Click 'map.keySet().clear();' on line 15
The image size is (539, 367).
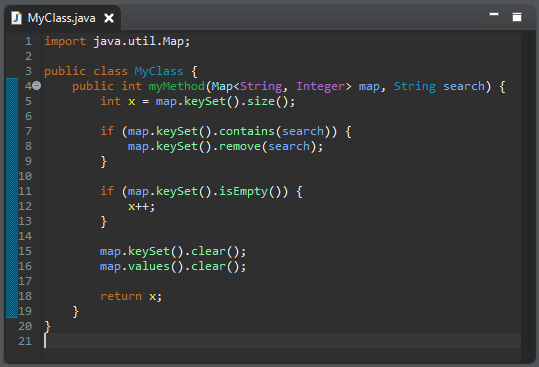(173, 252)
